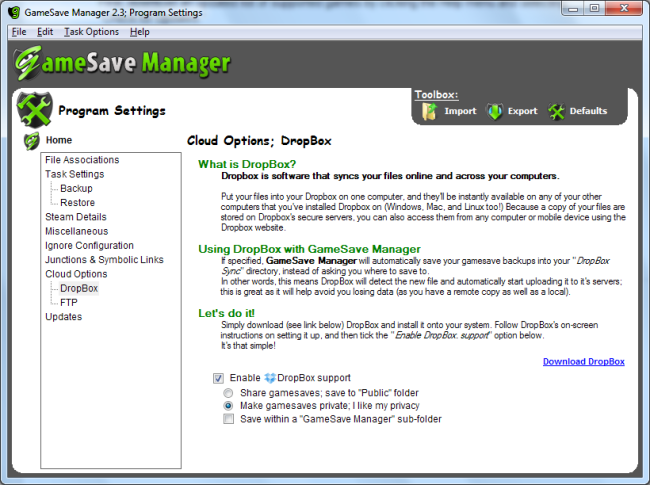Click the Program Settings shield-and-tools icon
Image resolution: width=650 pixels, height=485 pixels.
[x=34, y=109]
